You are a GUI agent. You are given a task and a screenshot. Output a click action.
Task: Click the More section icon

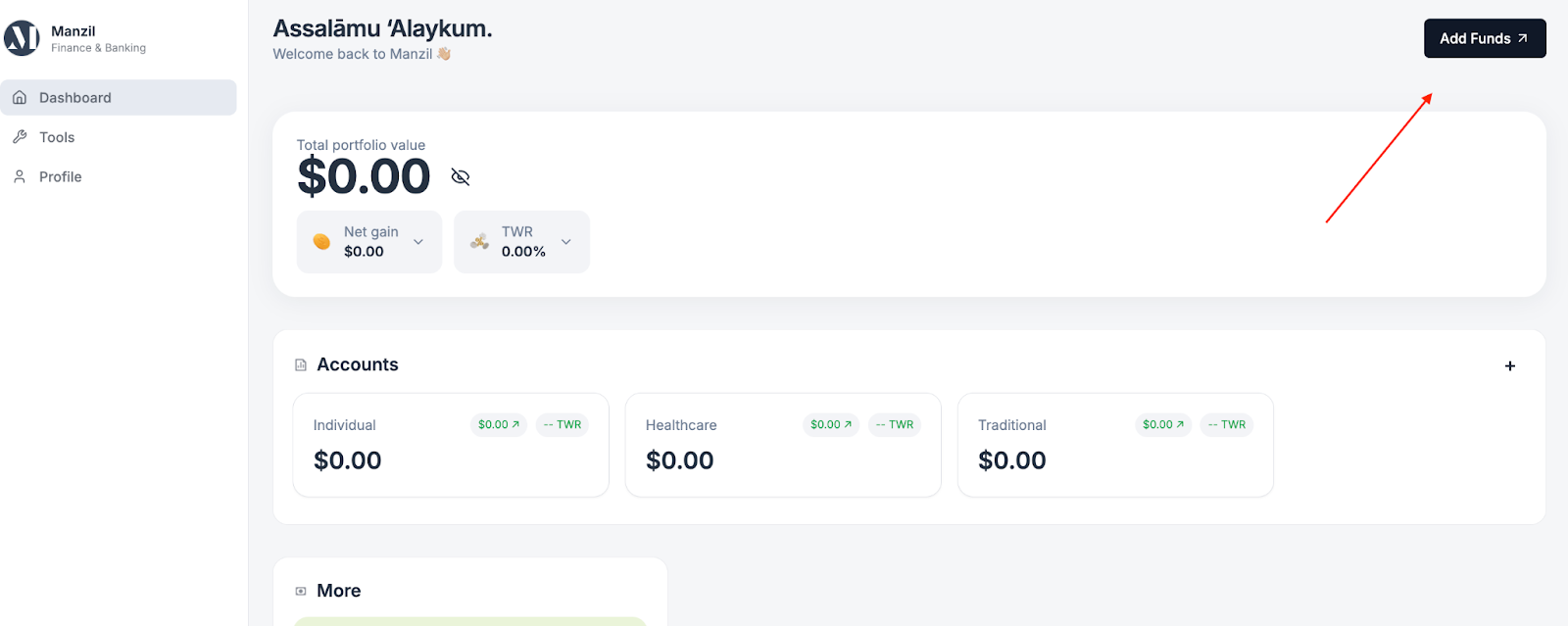click(x=301, y=591)
